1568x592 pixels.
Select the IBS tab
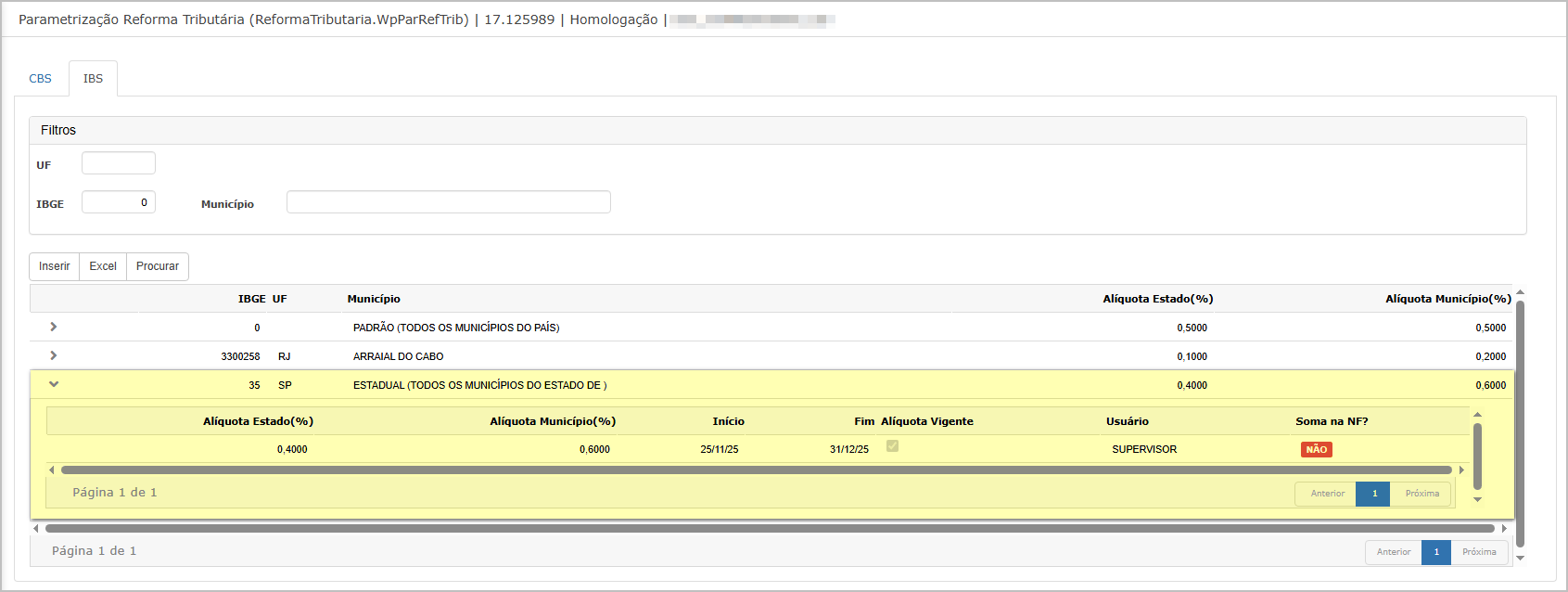pyautogui.click(x=93, y=79)
